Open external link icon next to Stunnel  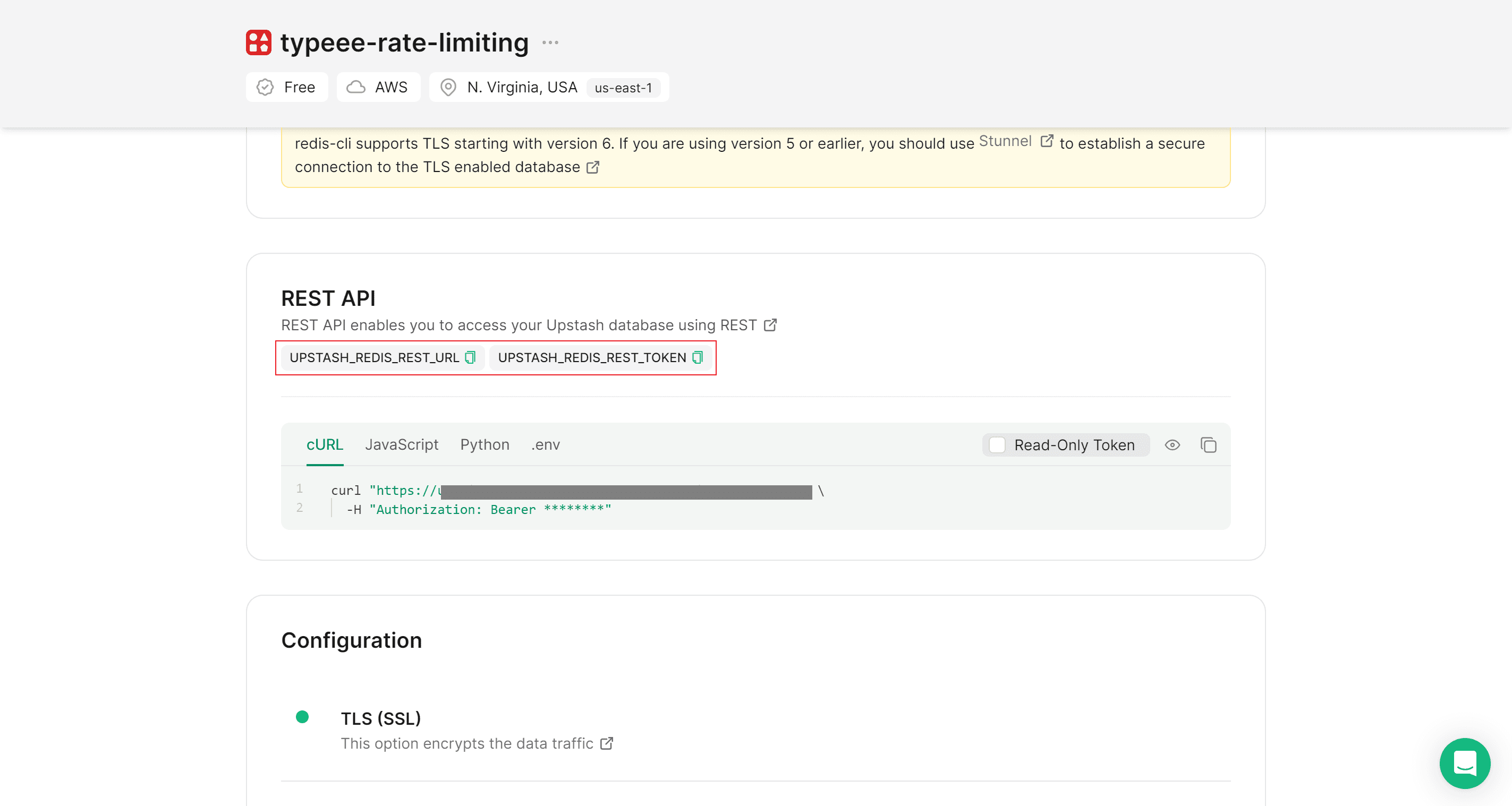(1047, 141)
